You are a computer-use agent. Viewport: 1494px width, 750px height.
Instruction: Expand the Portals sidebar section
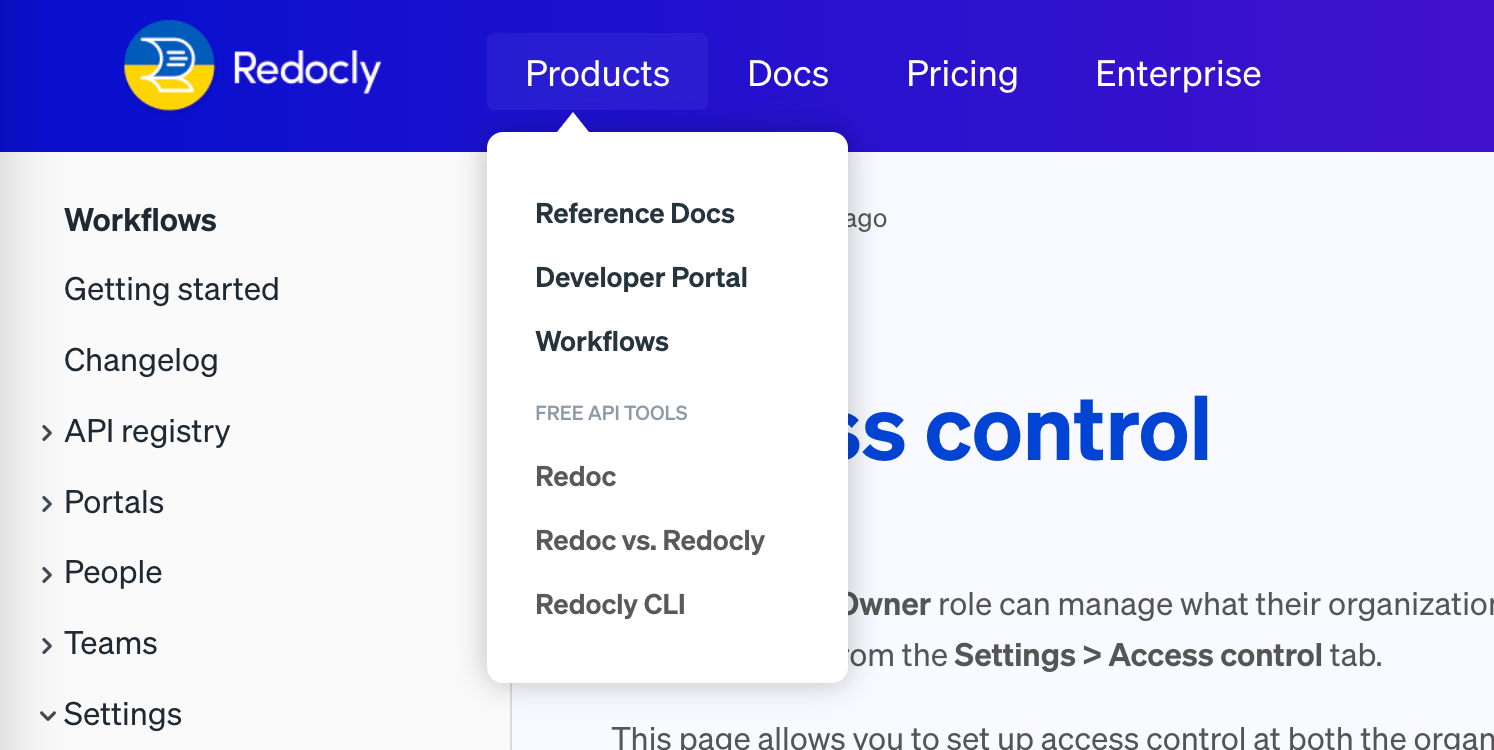47,503
